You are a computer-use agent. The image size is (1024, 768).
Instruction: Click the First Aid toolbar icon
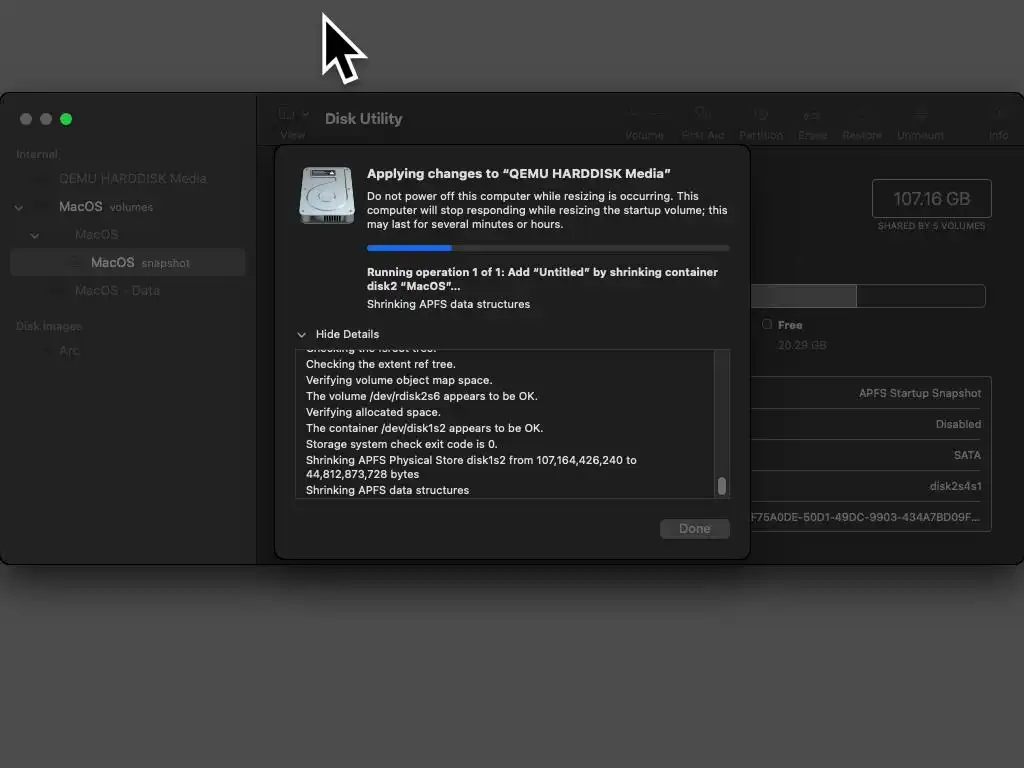(703, 113)
